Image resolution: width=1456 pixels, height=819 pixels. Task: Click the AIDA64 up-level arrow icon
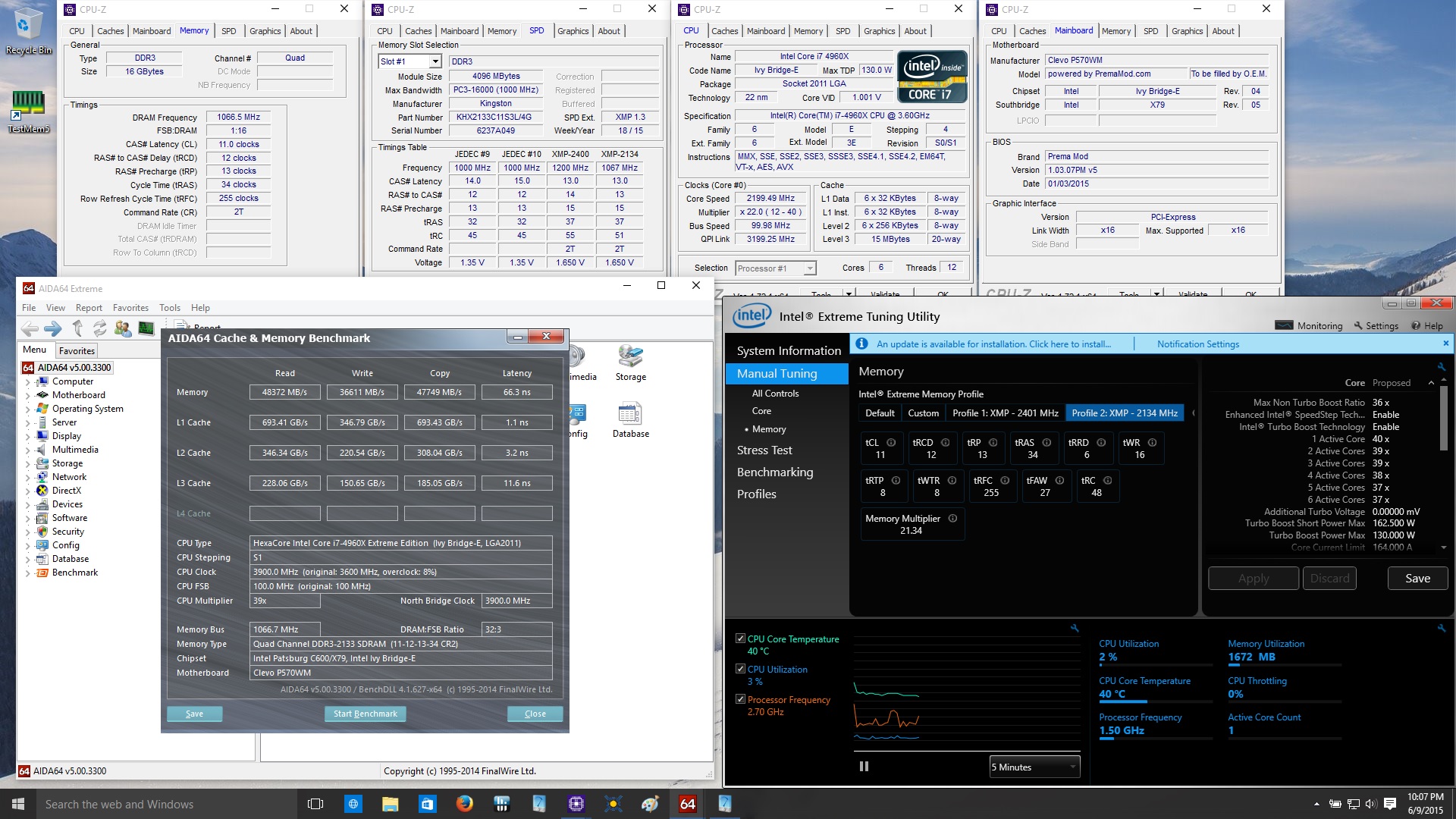click(77, 328)
